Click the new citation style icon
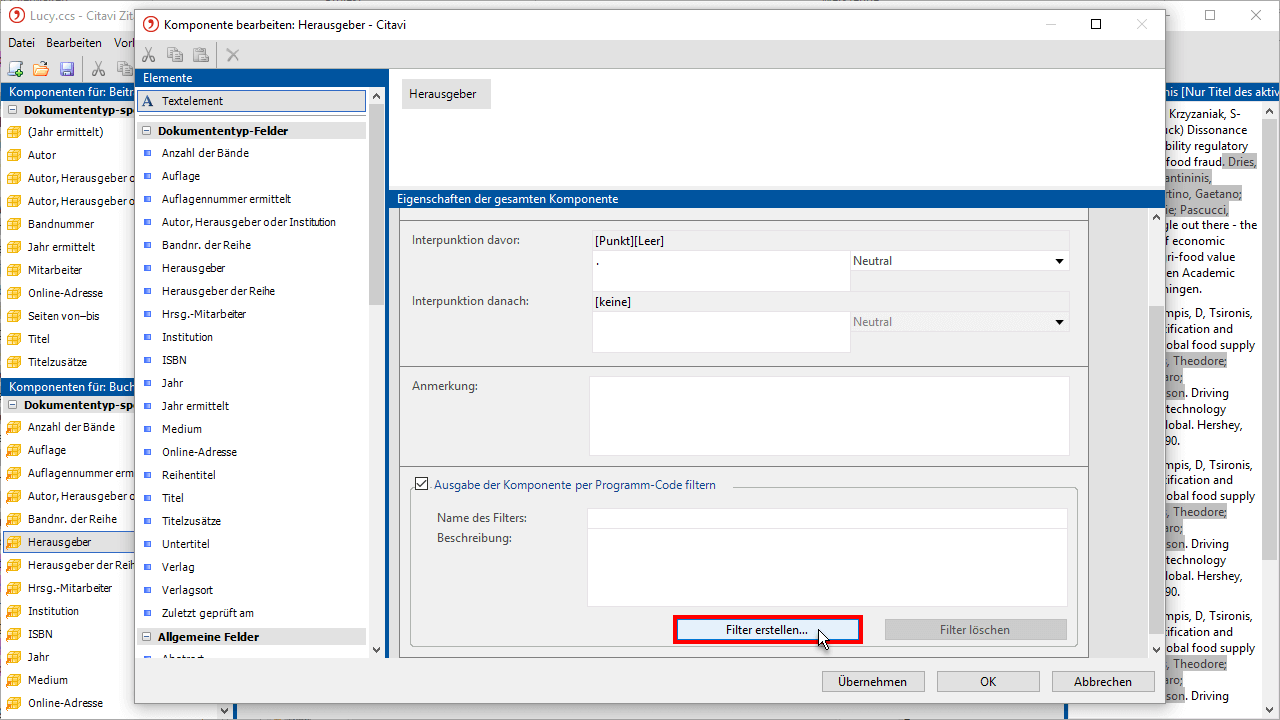 [15, 69]
